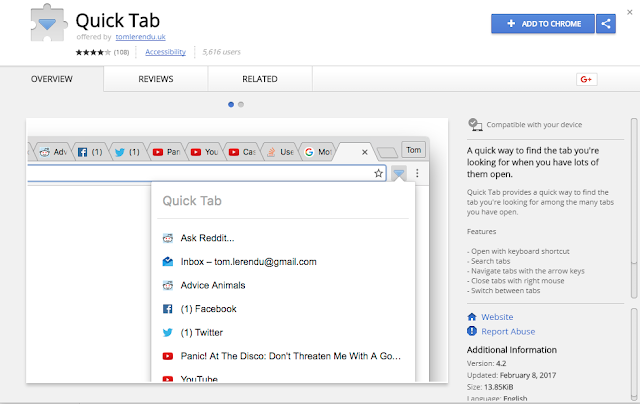
Task: Open the Website link
Action: point(497,317)
